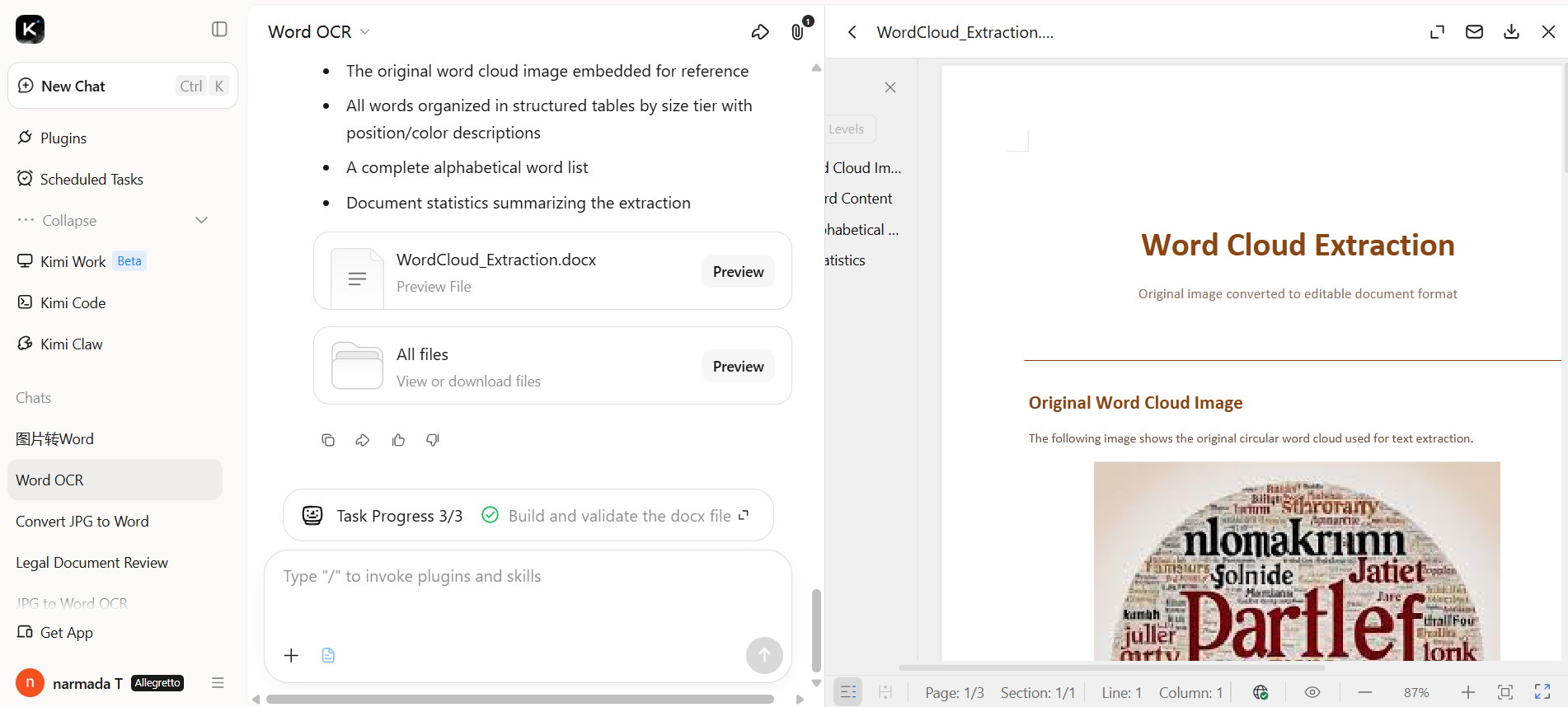Open Kimi Work Beta
The height and width of the screenshot is (707, 1568).
coord(81,261)
